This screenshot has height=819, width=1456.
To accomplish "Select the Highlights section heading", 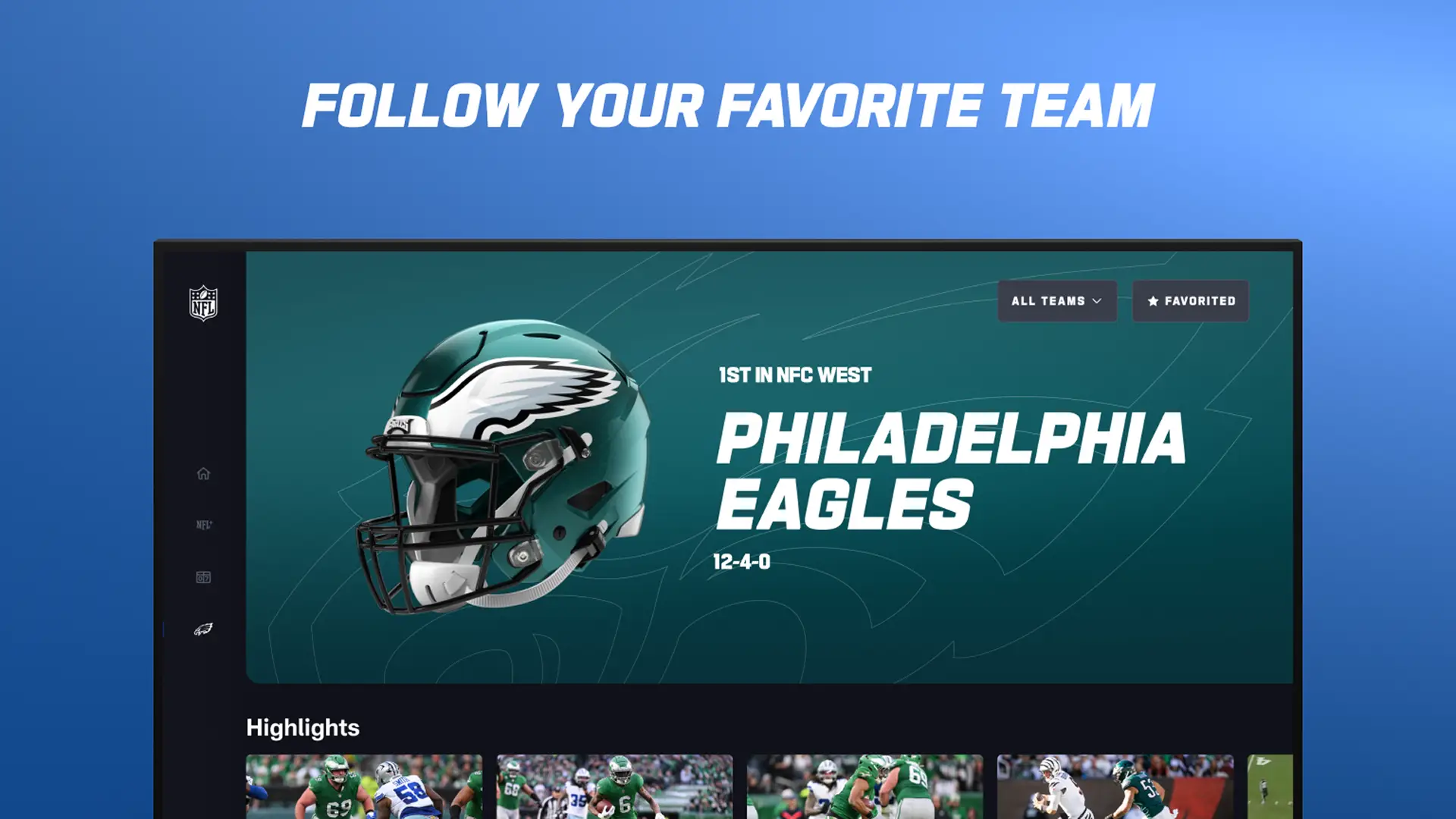I will 303,727.
